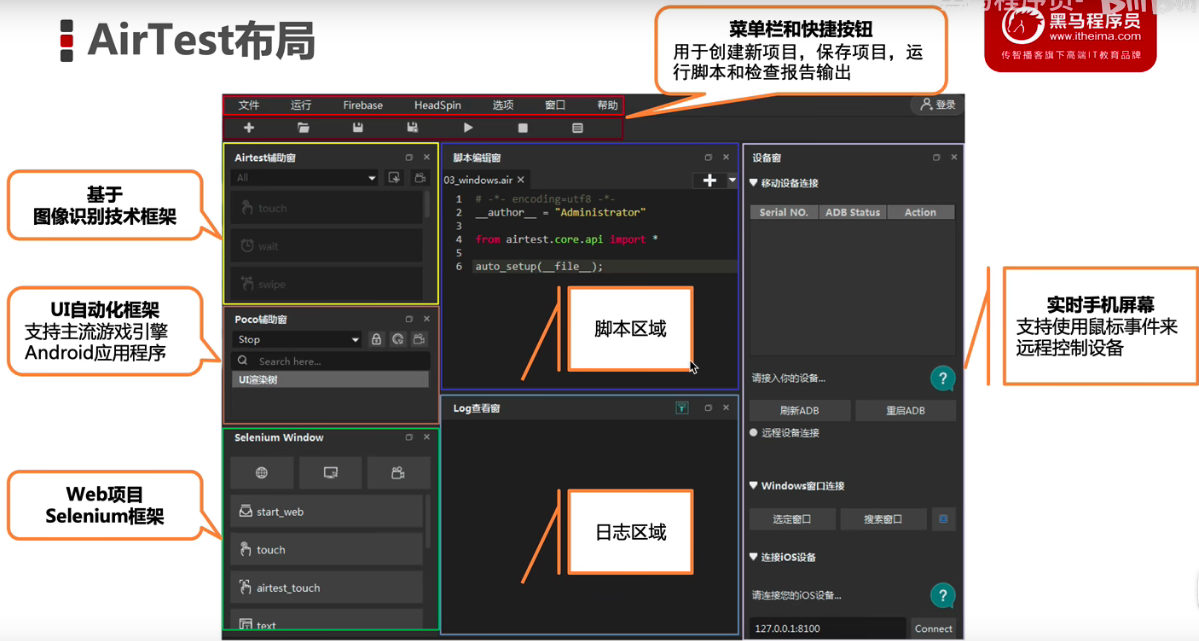Click the Action column header

pos(920,212)
